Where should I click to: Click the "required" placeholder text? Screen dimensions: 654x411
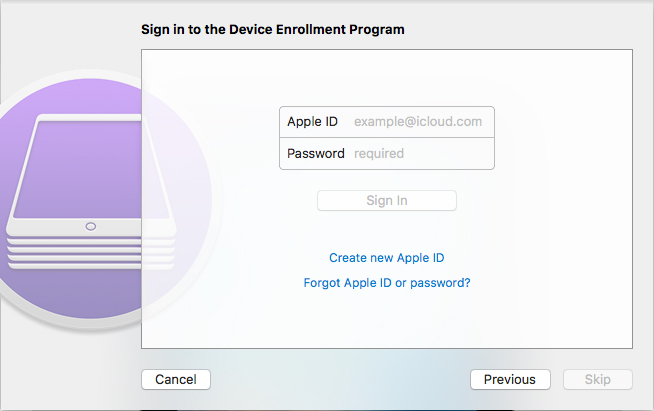pos(379,154)
